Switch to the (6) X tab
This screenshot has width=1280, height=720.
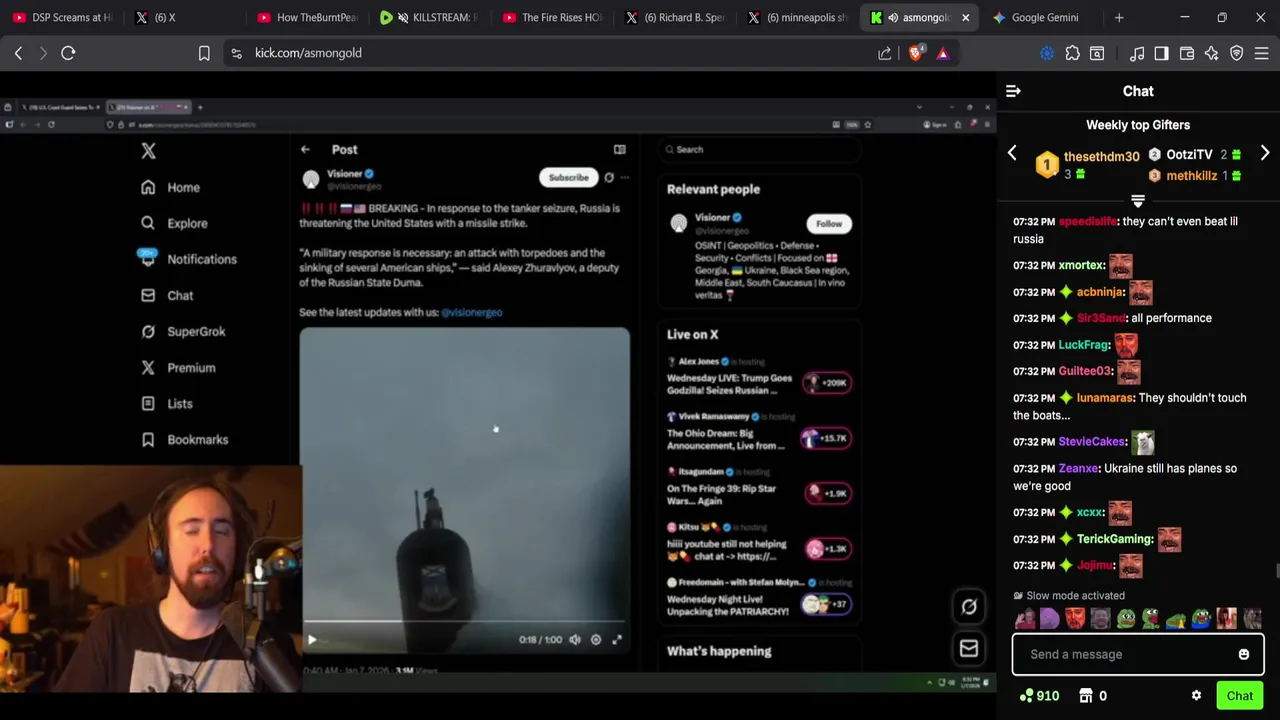[185, 17]
